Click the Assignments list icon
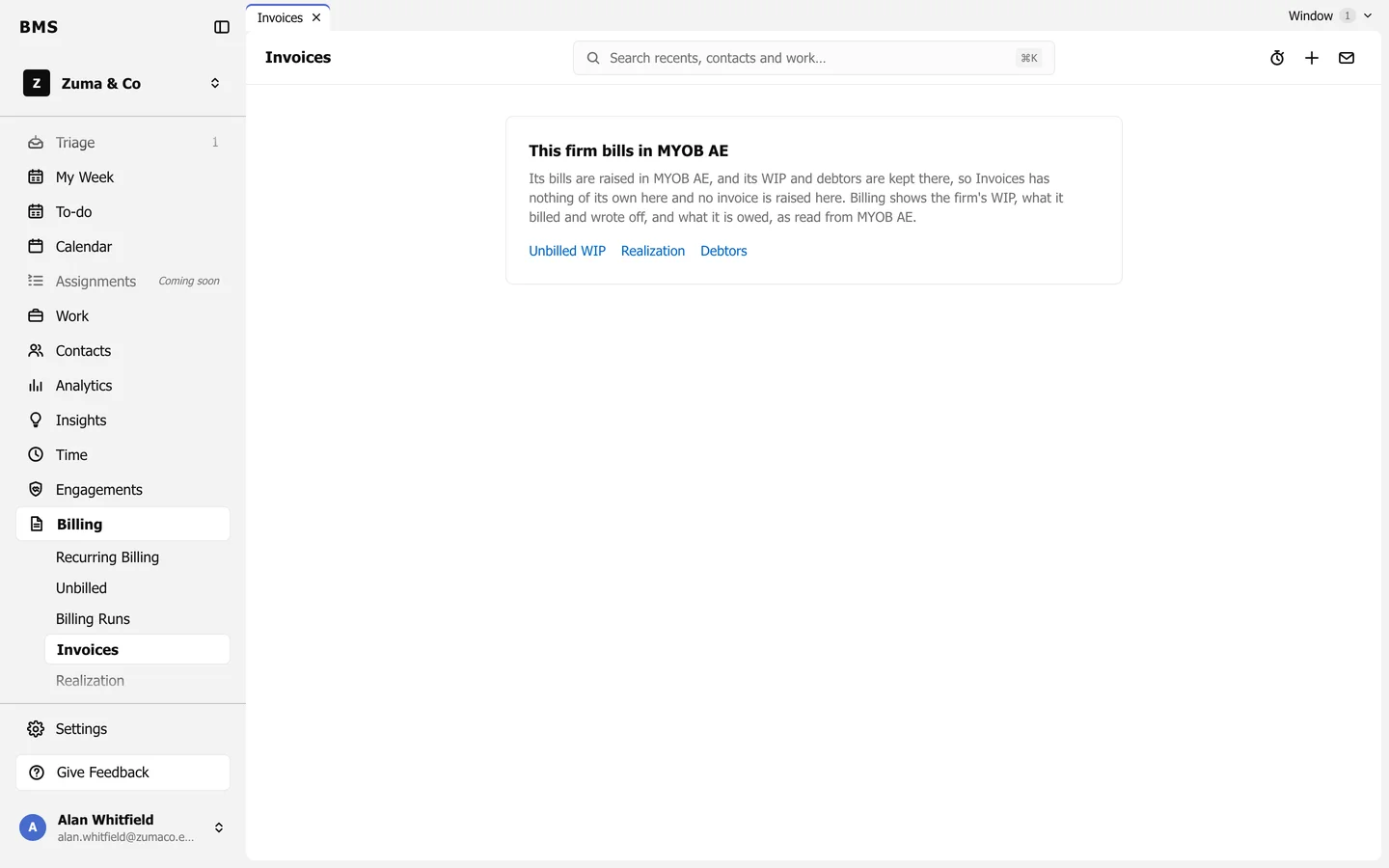Screen dimensions: 1389x868 coord(36,282)
